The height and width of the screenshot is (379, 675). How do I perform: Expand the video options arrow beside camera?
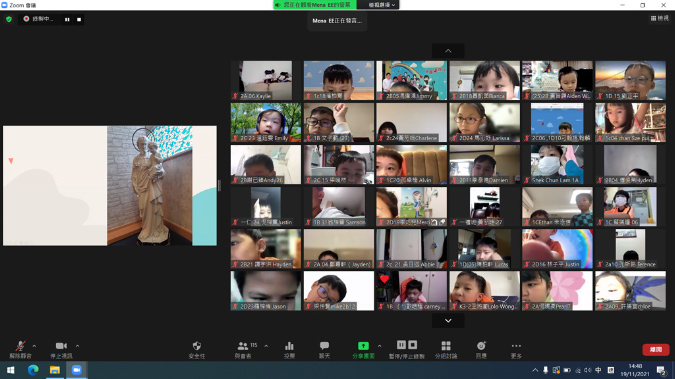pos(77,346)
